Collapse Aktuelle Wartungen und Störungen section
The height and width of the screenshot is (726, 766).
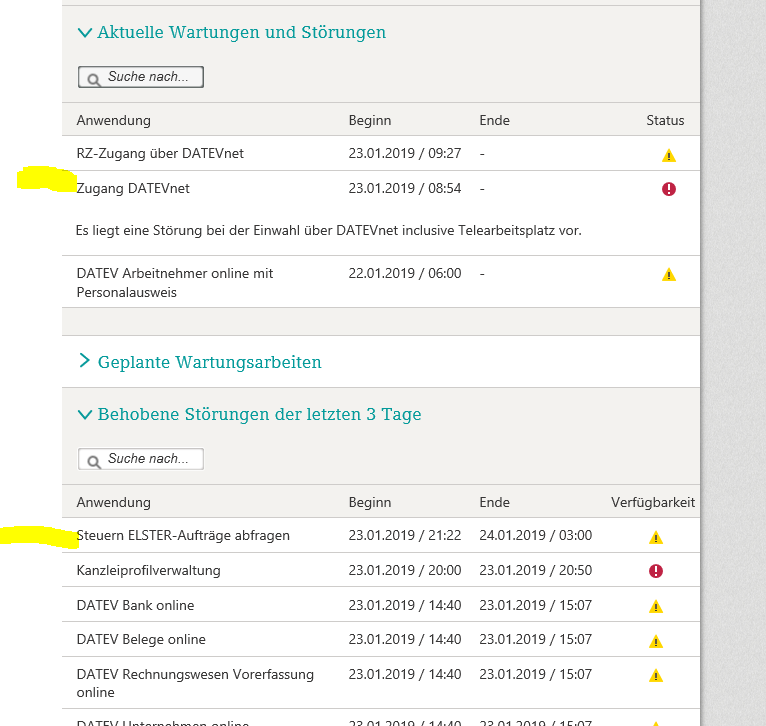(85, 33)
